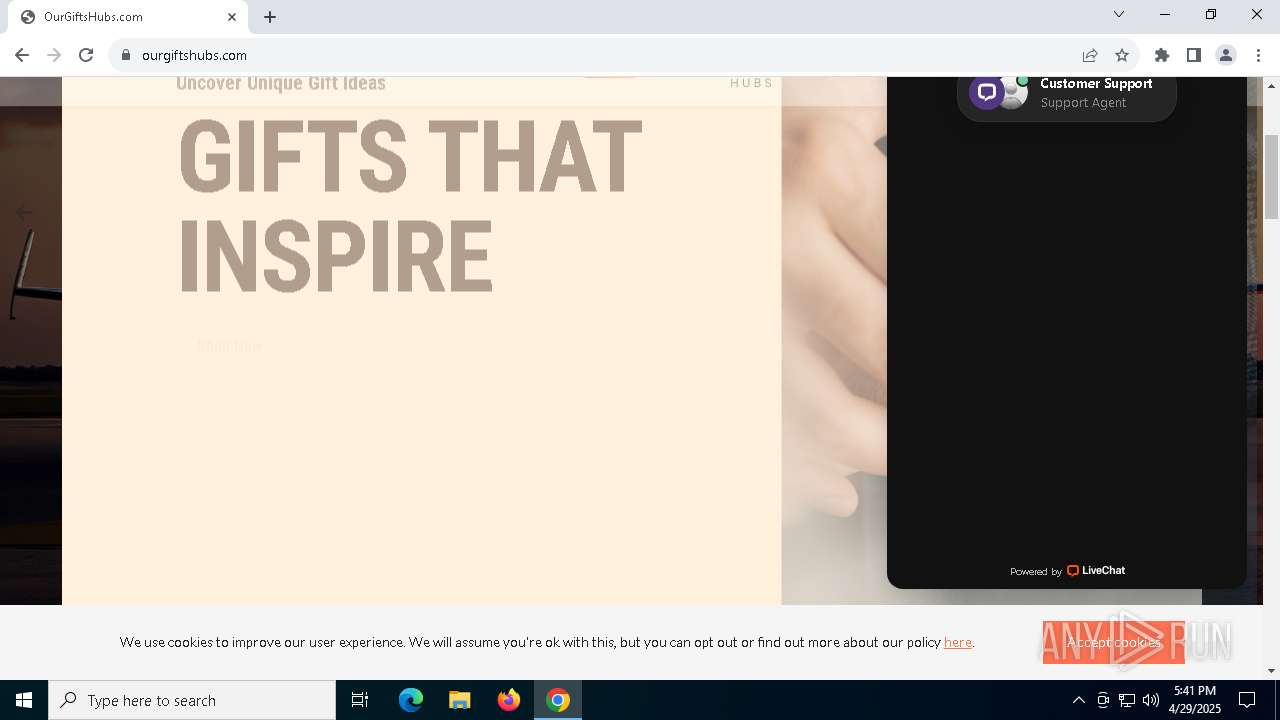Viewport: 1280px width, 720px height.
Task: Open the cookie policy 'here' link
Action: pyautogui.click(x=957, y=642)
